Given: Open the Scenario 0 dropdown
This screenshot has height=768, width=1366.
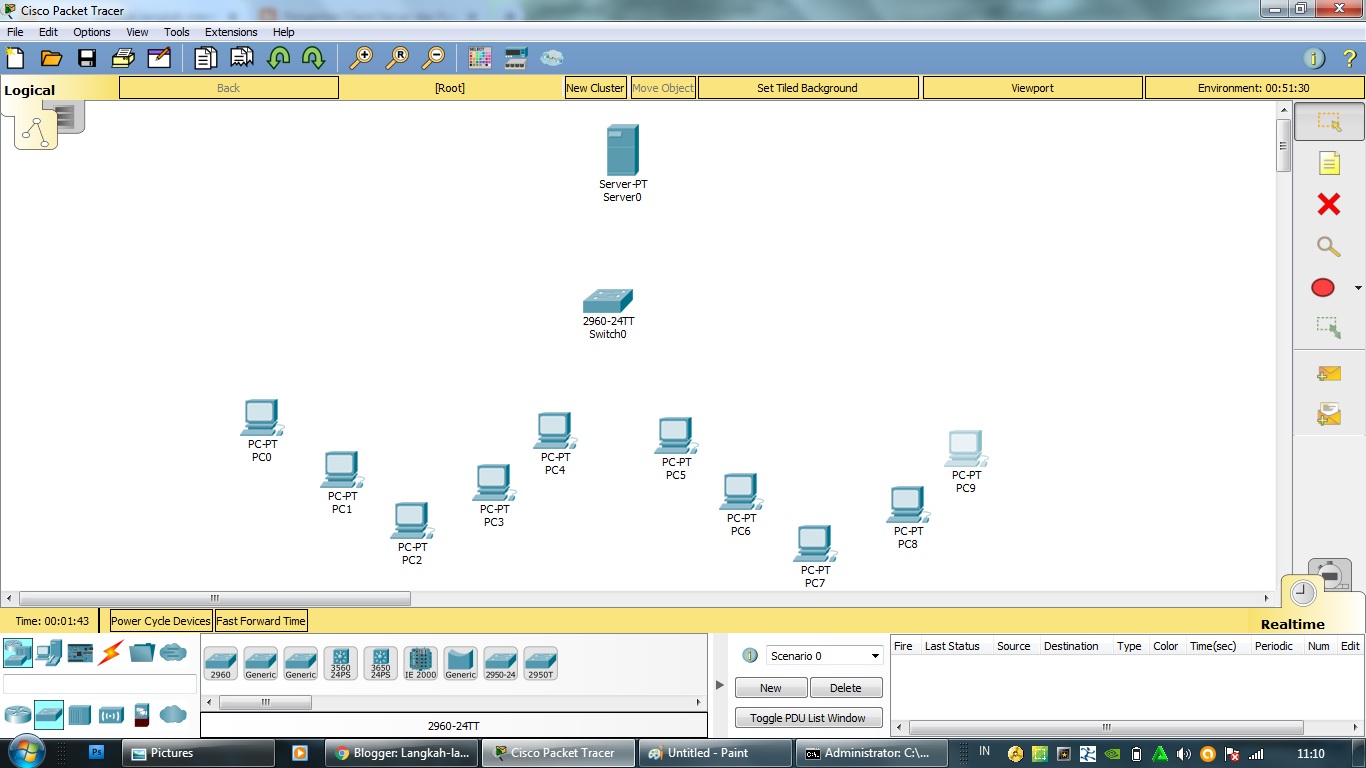Looking at the screenshot, I should (x=874, y=655).
